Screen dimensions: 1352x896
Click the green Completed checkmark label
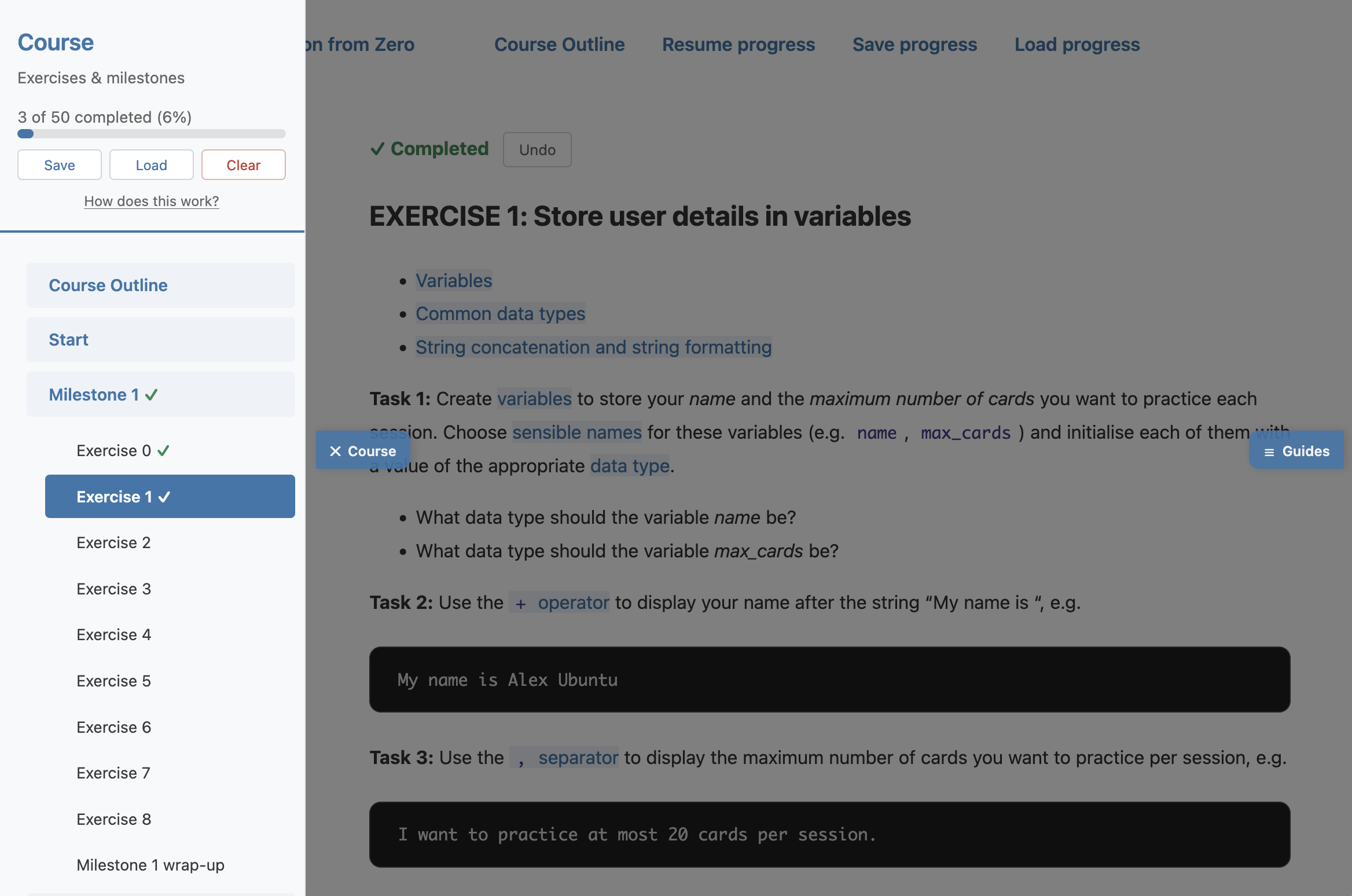[429, 149]
